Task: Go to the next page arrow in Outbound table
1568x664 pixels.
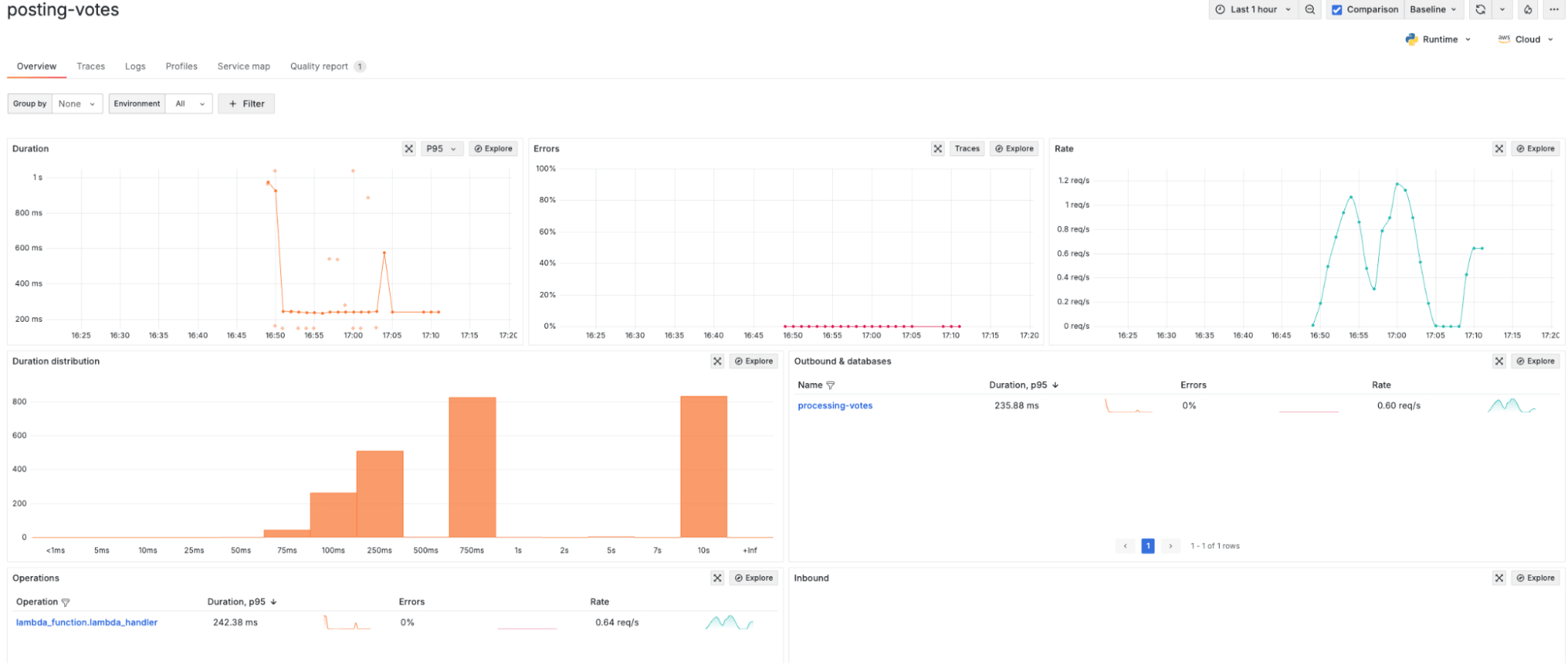Action: coord(1170,545)
